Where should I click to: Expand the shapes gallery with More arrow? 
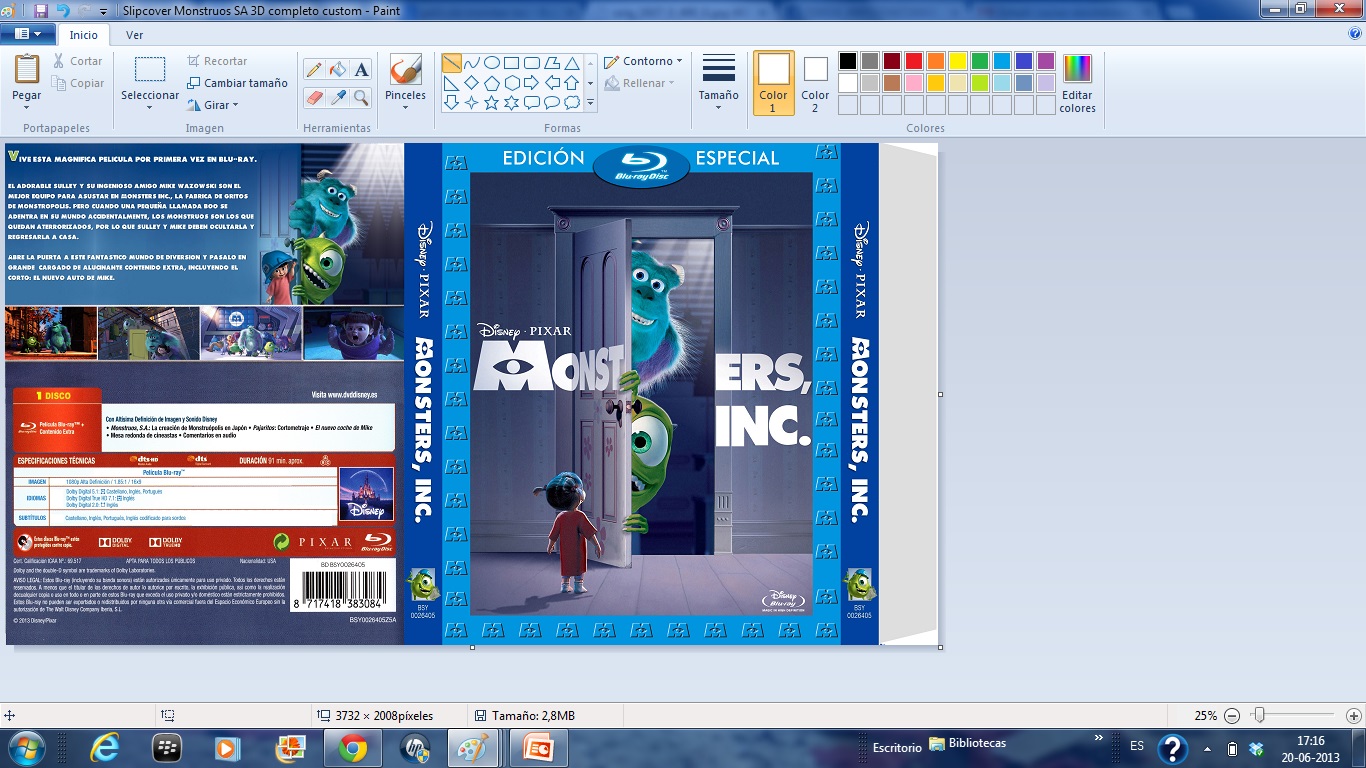pyautogui.click(x=590, y=102)
